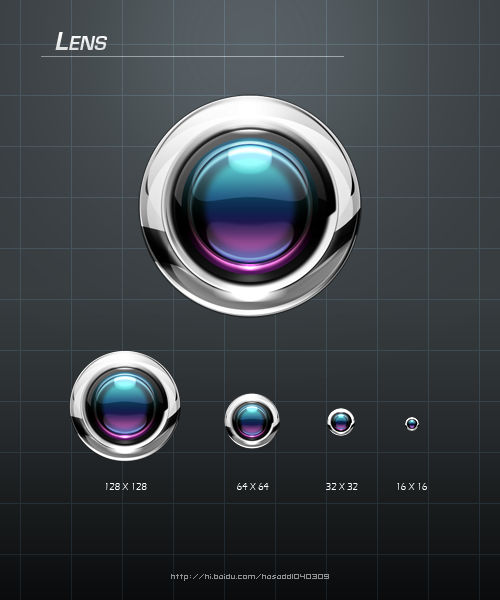This screenshot has width=500, height=600.
Task: Choose the tiny 16 X 16 lens icon
Action: coord(412,424)
